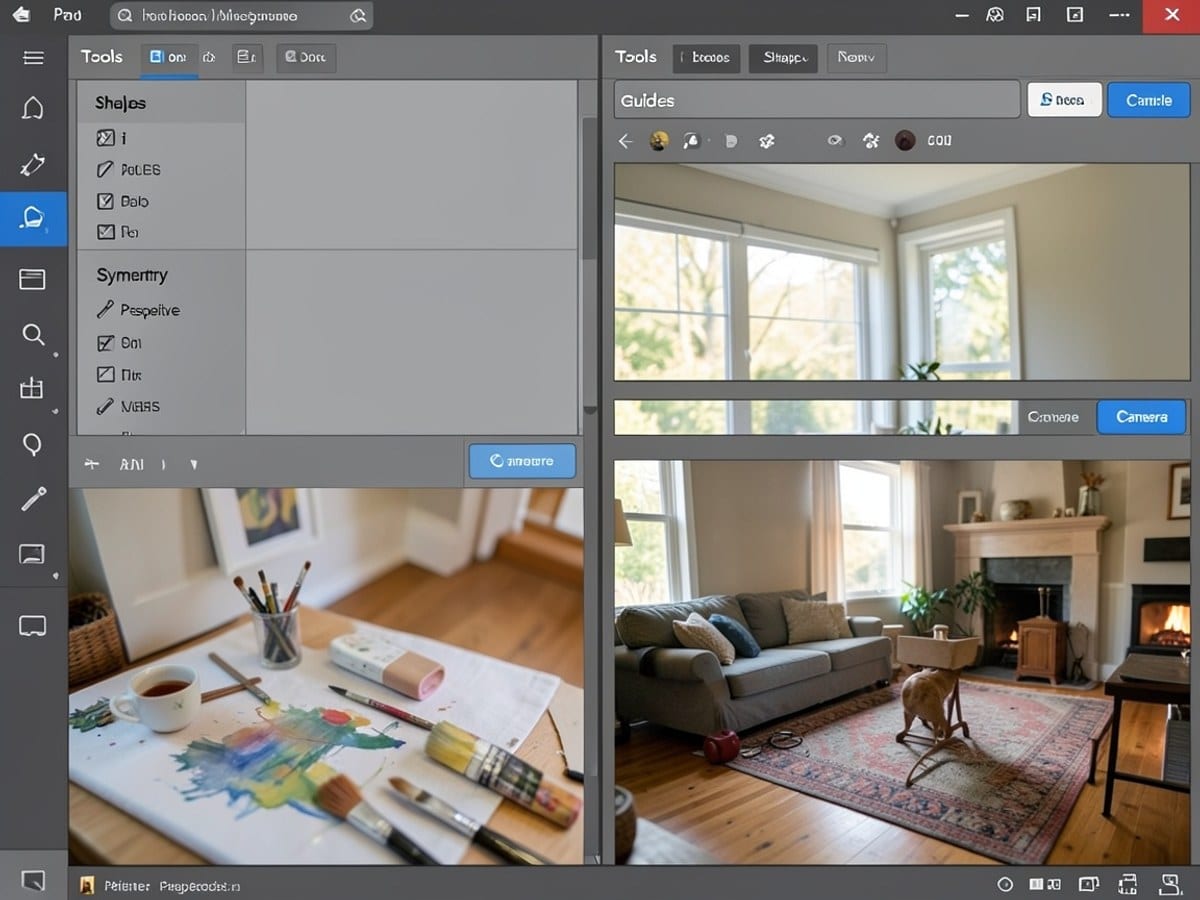Open the dropdown arrow beside the AN label
Viewport: 1200px width, 900px height.
pos(194,465)
